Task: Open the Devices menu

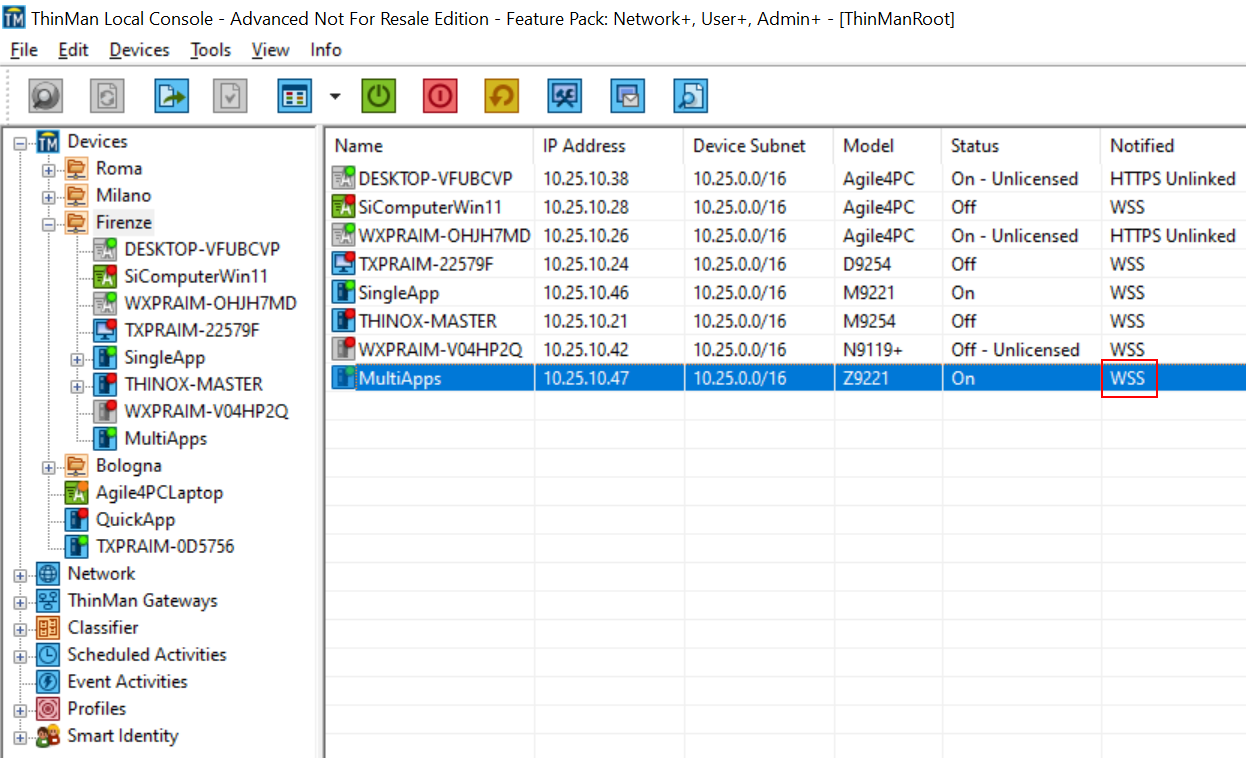Action: tap(139, 50)
